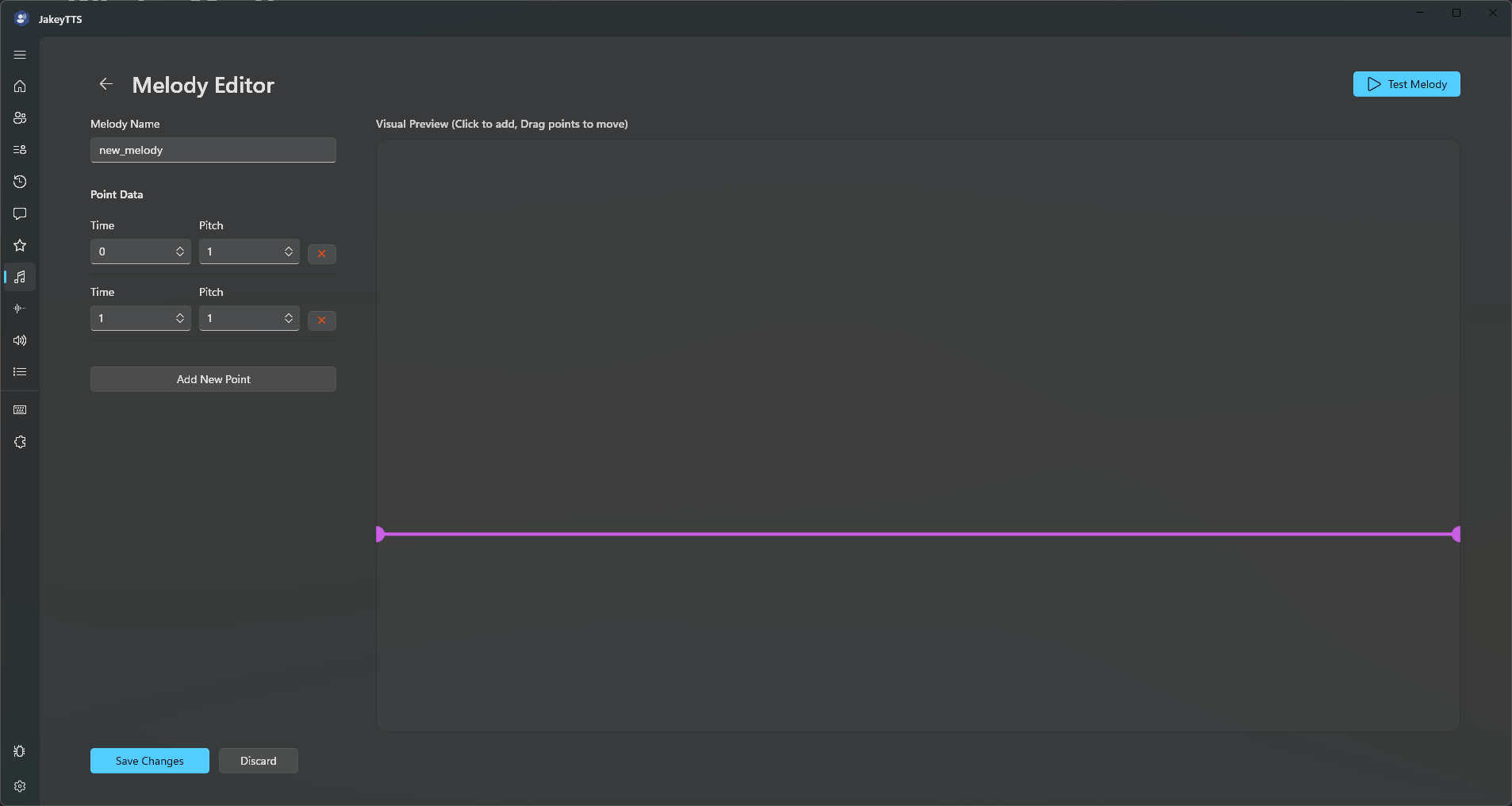Click the back arrow beside Melody Editor
Image resolution: width=1512 pixels, height=806 pixels.
pyautogui.click(x=106, y=84)
